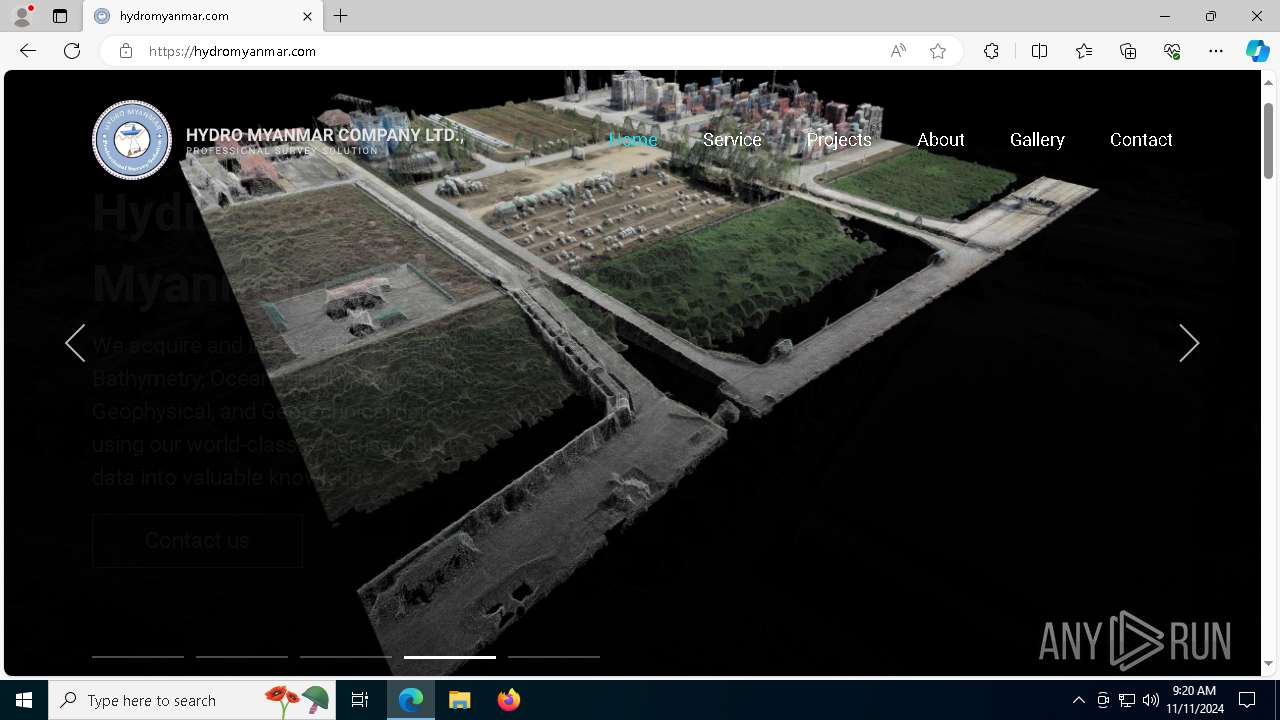Click the Hydro Myanmar logo

(x=132, y=140)
